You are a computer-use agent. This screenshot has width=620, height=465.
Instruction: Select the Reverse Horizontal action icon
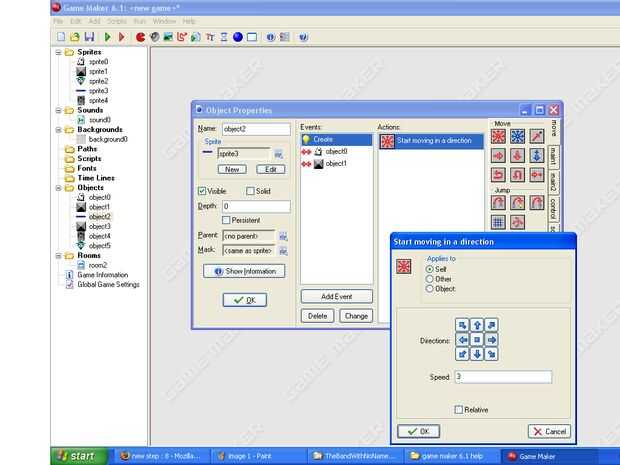coord(498,174)
